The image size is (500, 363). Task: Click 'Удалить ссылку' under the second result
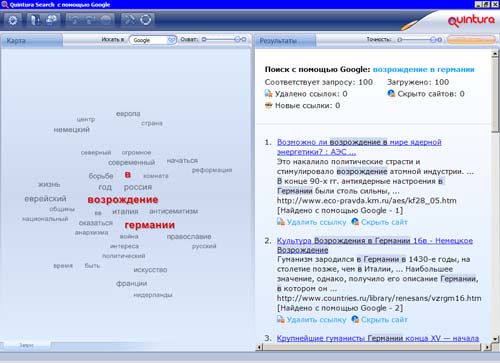316,320
